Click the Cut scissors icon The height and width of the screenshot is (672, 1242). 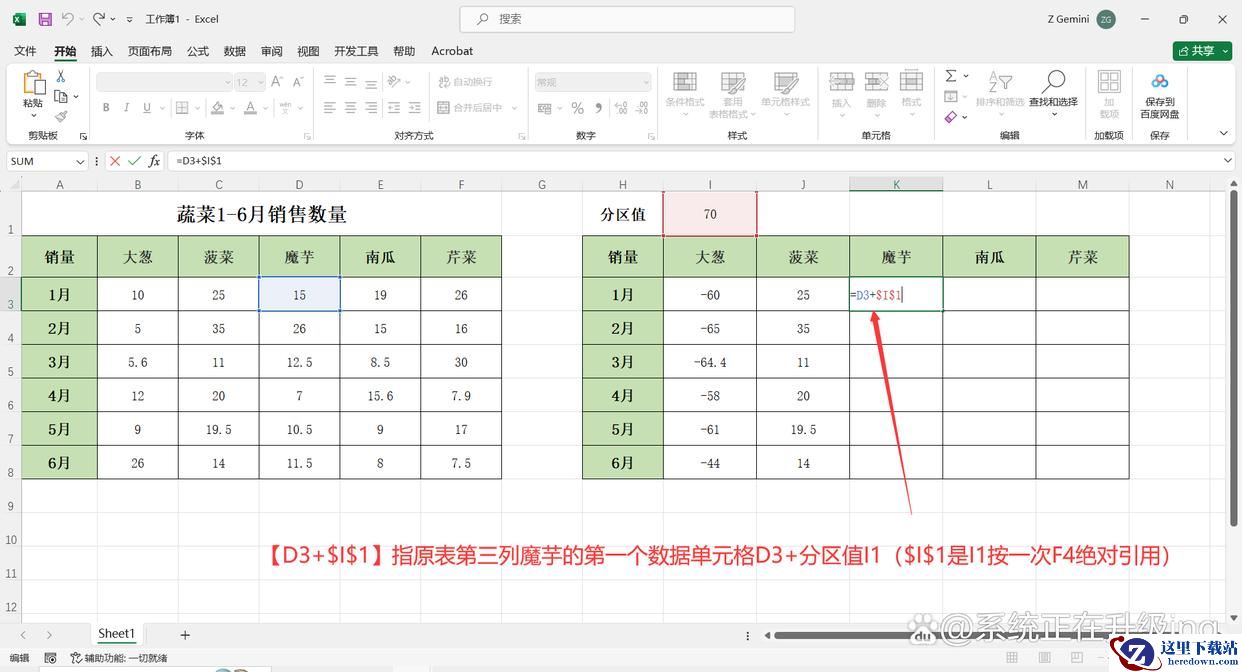pyautogui.click(x=61, y=76)
